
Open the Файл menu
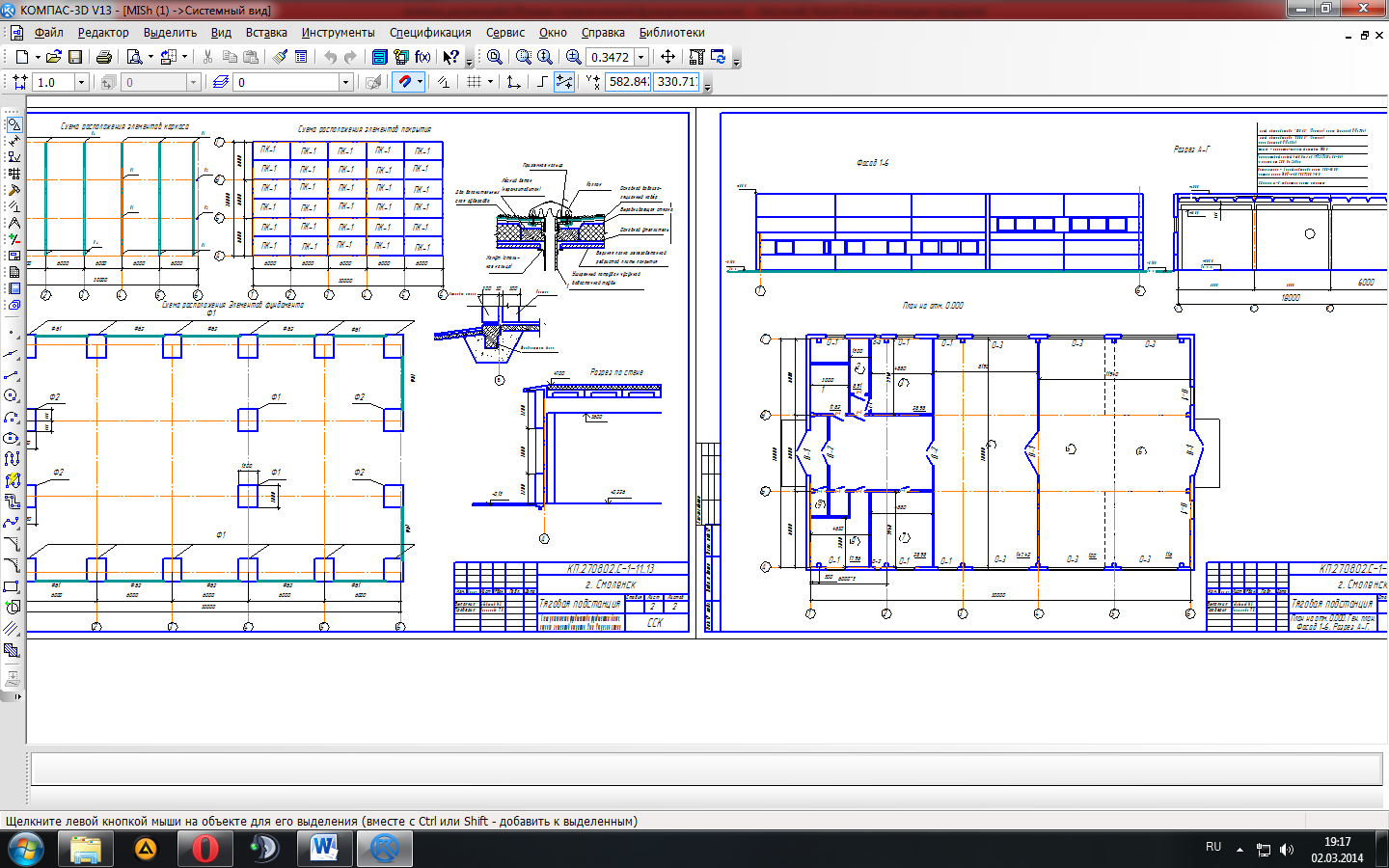(48, 33)
